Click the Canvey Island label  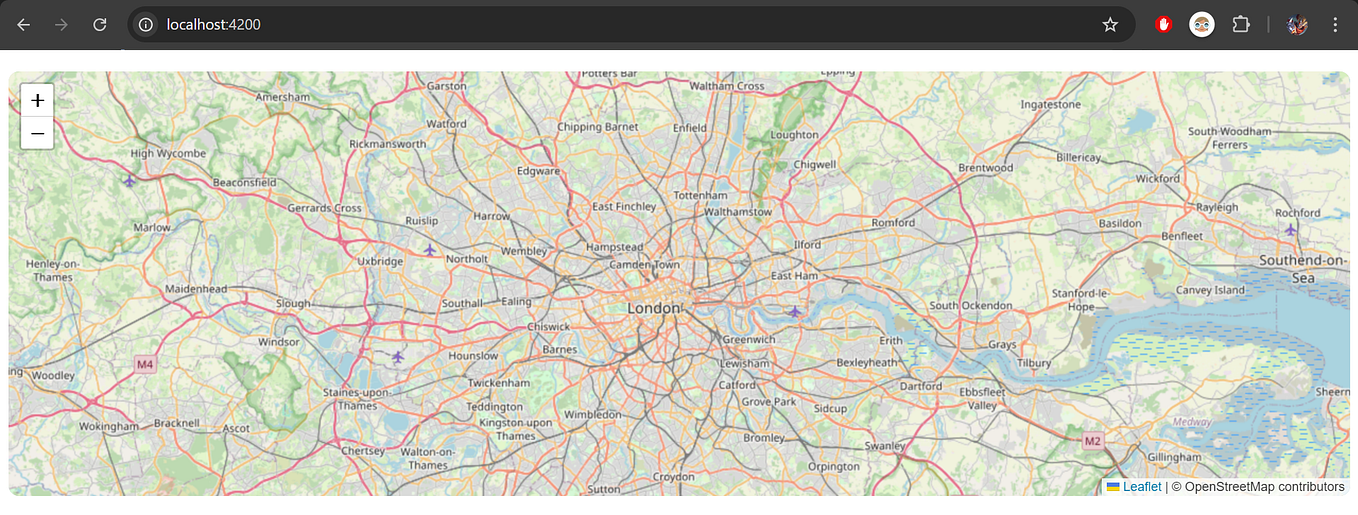tap(1209, 290)
